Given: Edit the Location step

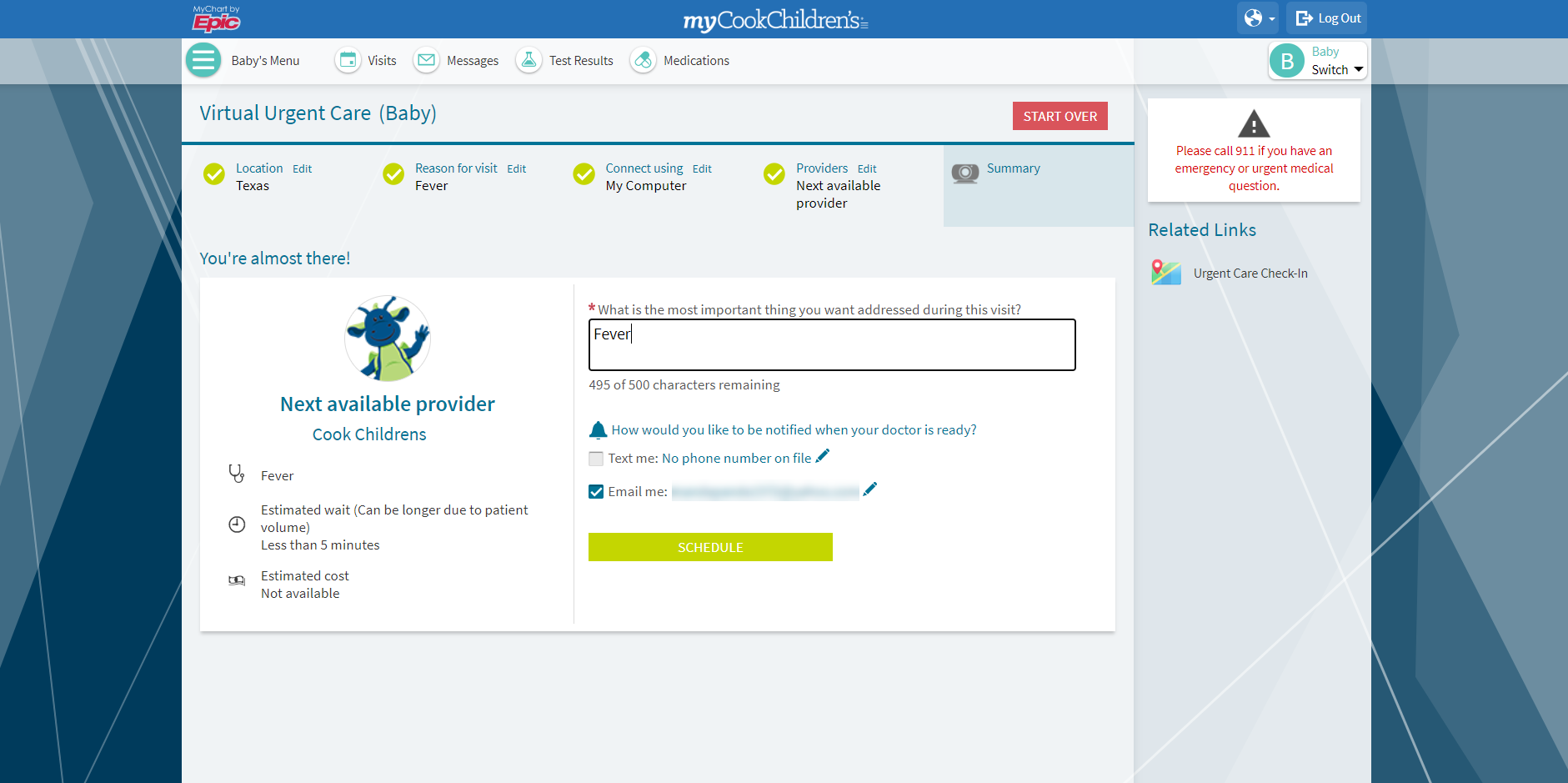Looking at the screenshot, I should coord(302,169).
